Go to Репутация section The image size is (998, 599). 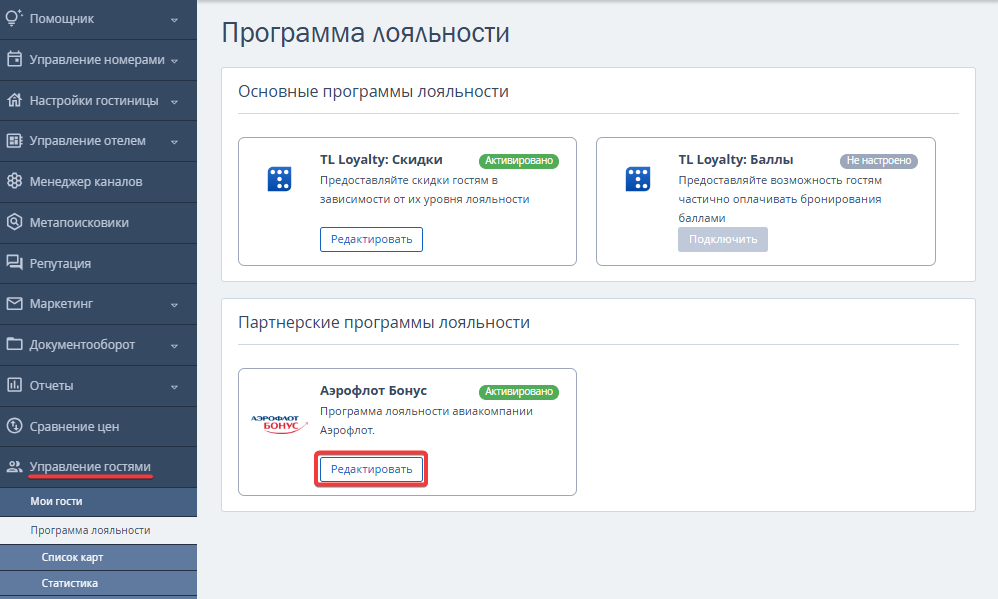click(98, 263)
